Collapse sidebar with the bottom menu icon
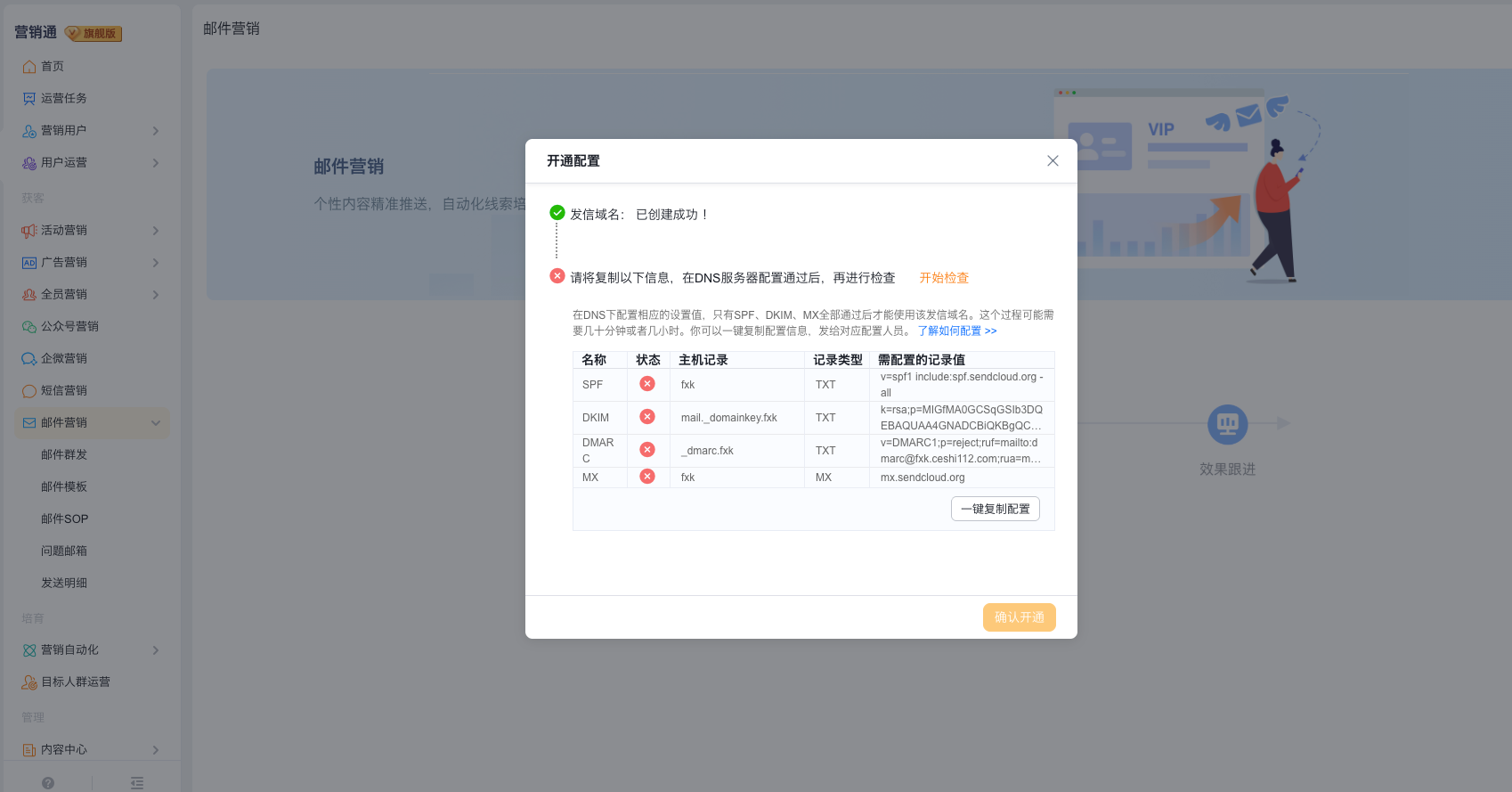Image resolution: width=1512 pixels, height=792 pixels. coord(136,783)
